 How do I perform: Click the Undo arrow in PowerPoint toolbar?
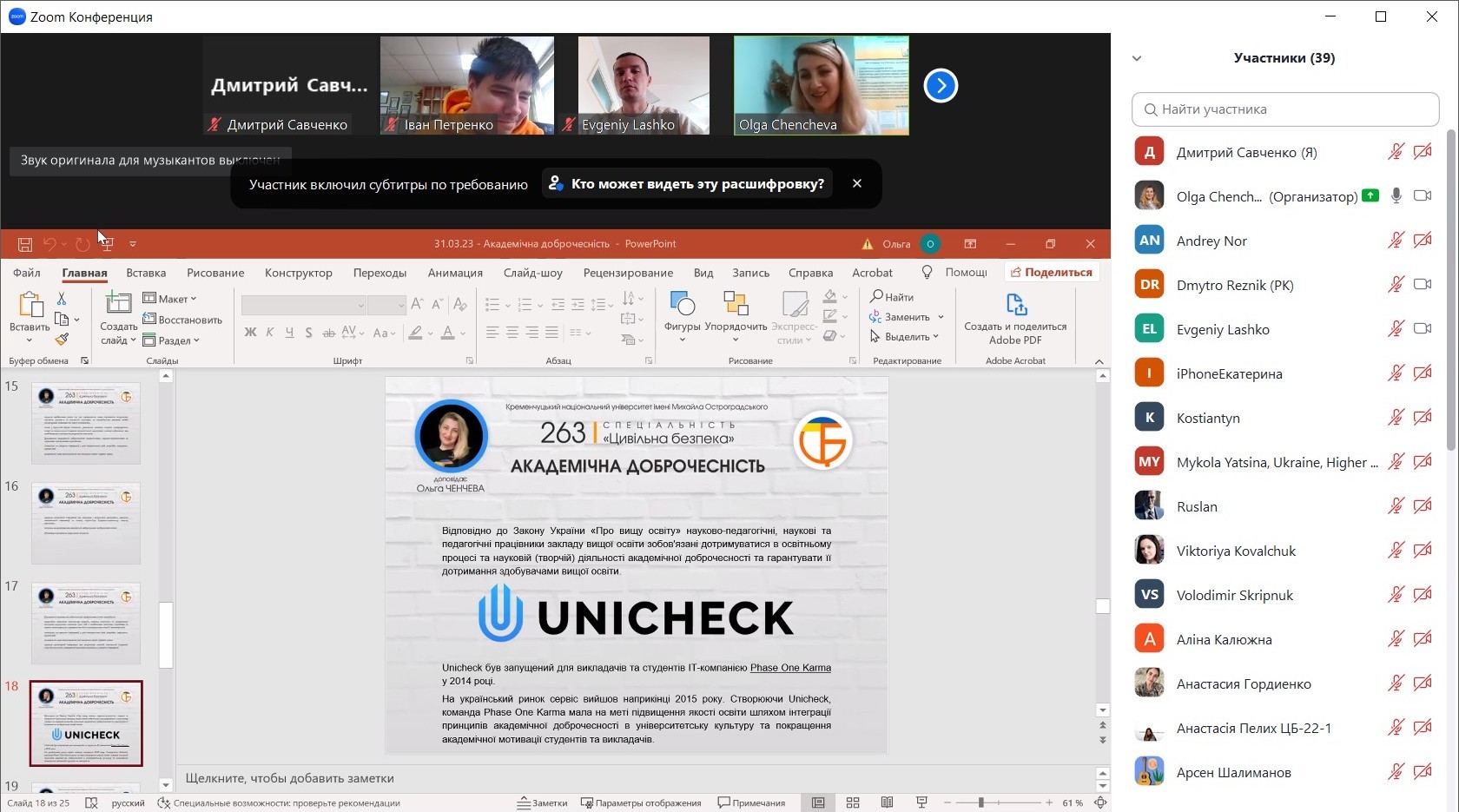(50, 245)
